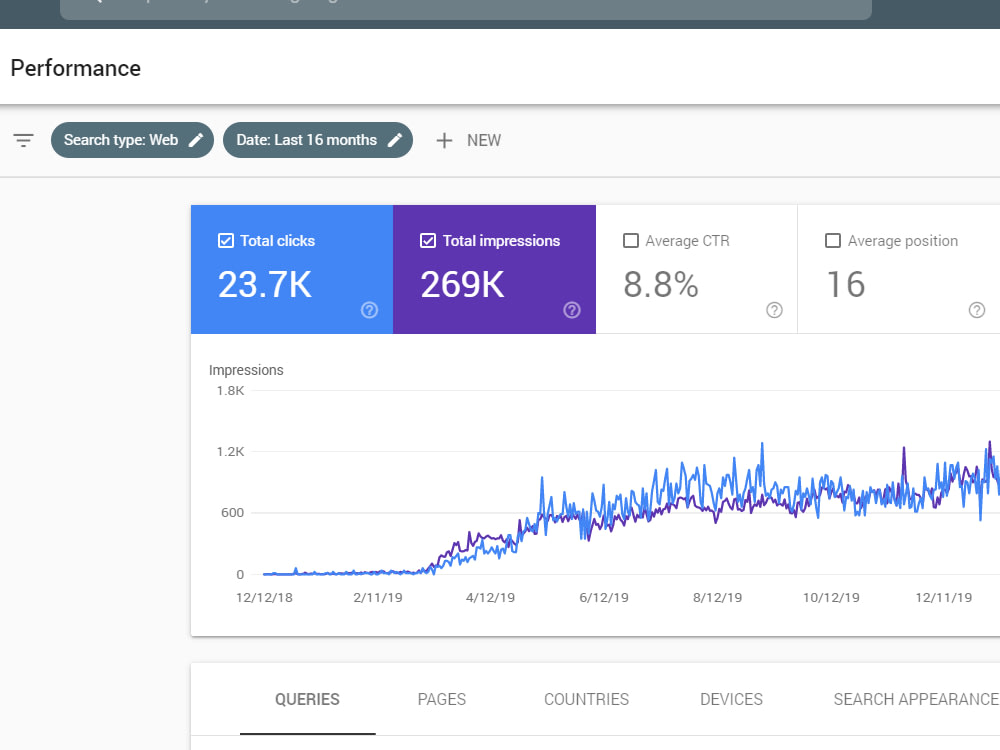
Task: Click the 12/11/19 date label
Action: (944, 598)
